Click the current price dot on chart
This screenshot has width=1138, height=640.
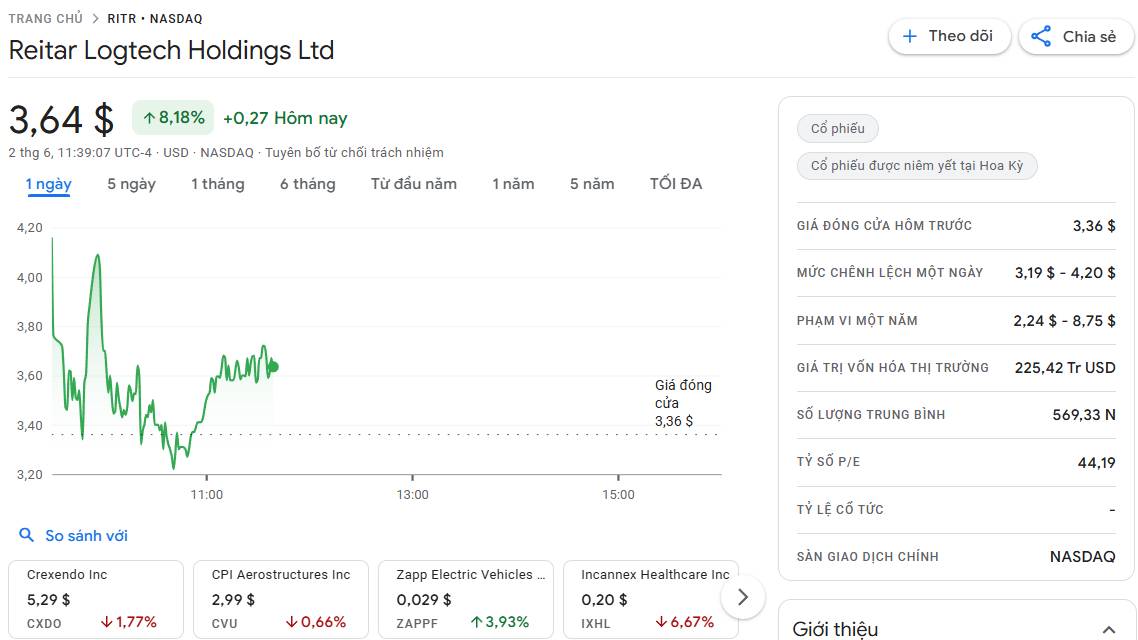274,366
